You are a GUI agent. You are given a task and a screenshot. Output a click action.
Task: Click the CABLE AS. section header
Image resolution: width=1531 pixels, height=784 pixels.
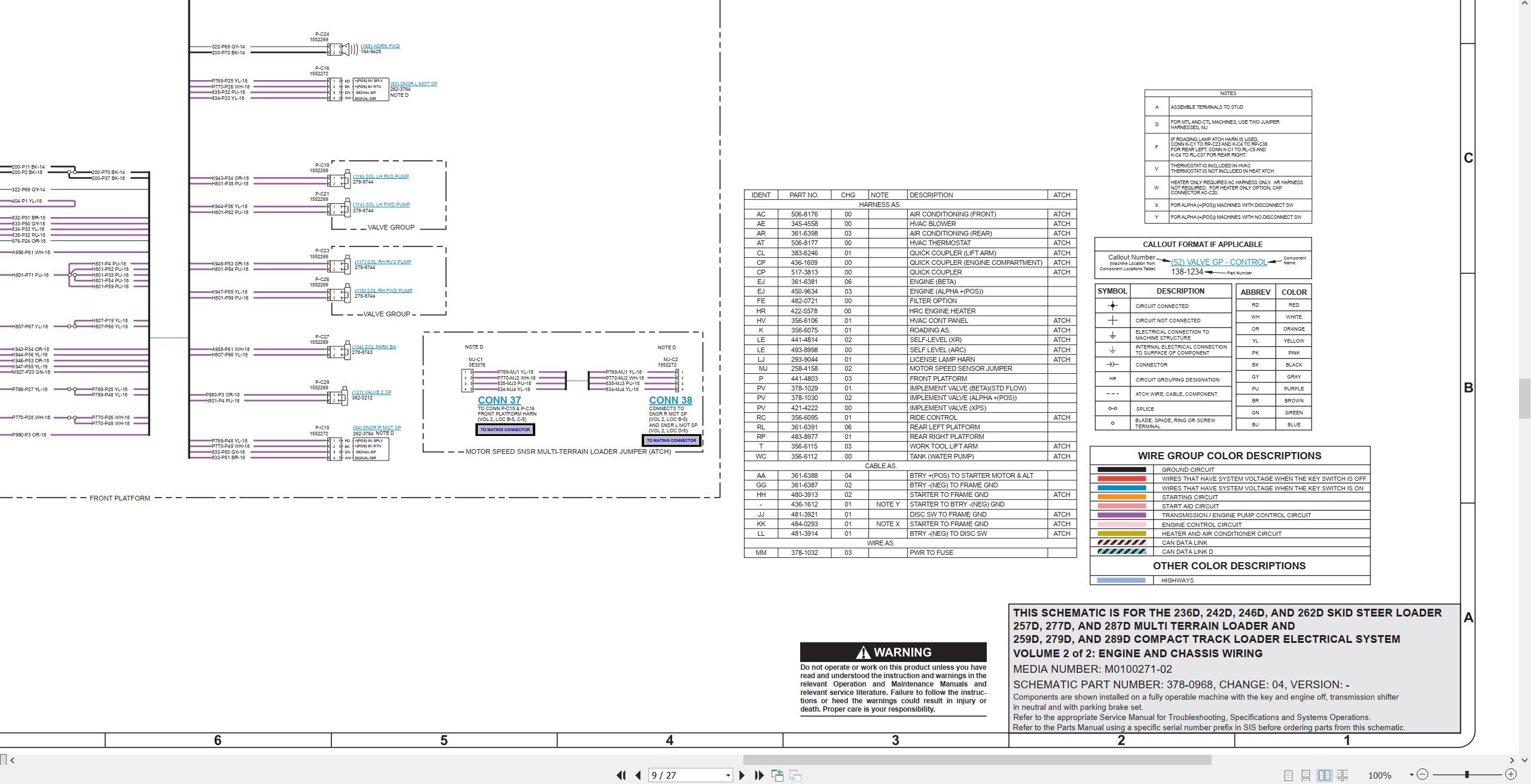click(x=880, y=466)
